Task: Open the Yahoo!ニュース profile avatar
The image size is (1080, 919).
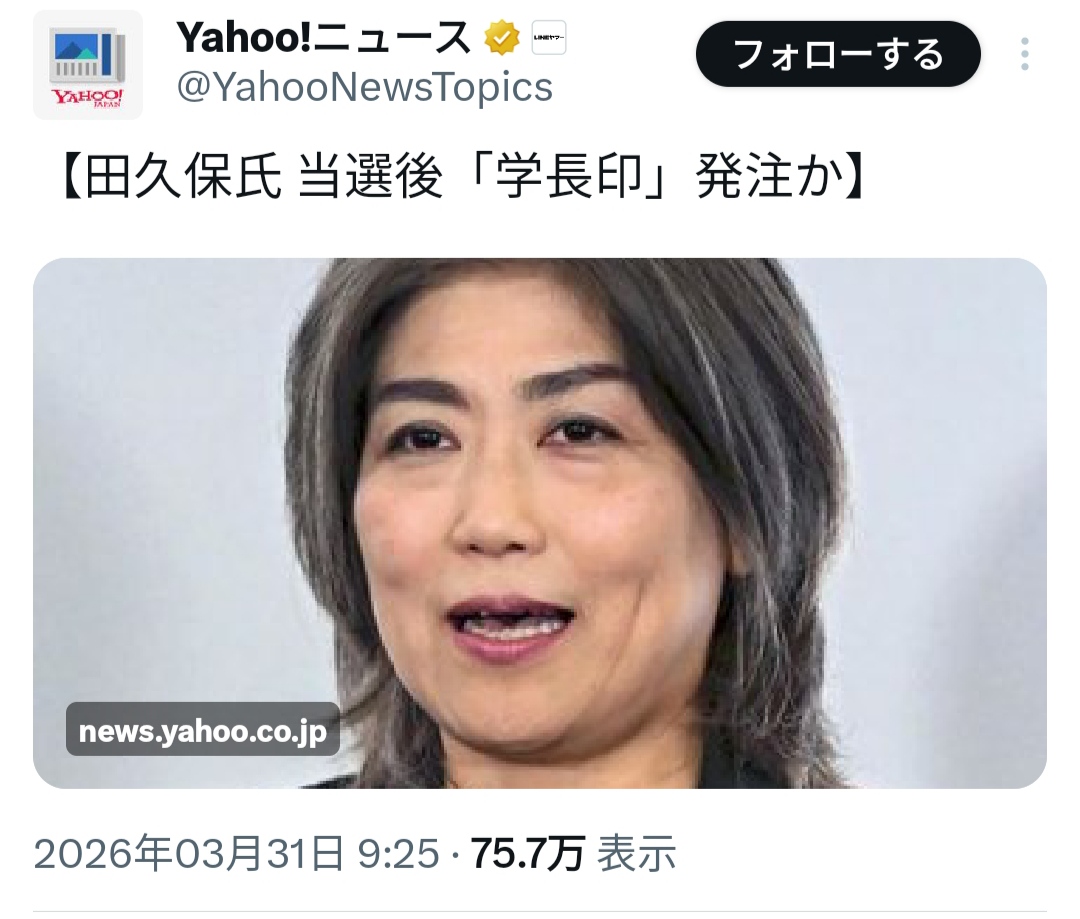Action: 87,65
